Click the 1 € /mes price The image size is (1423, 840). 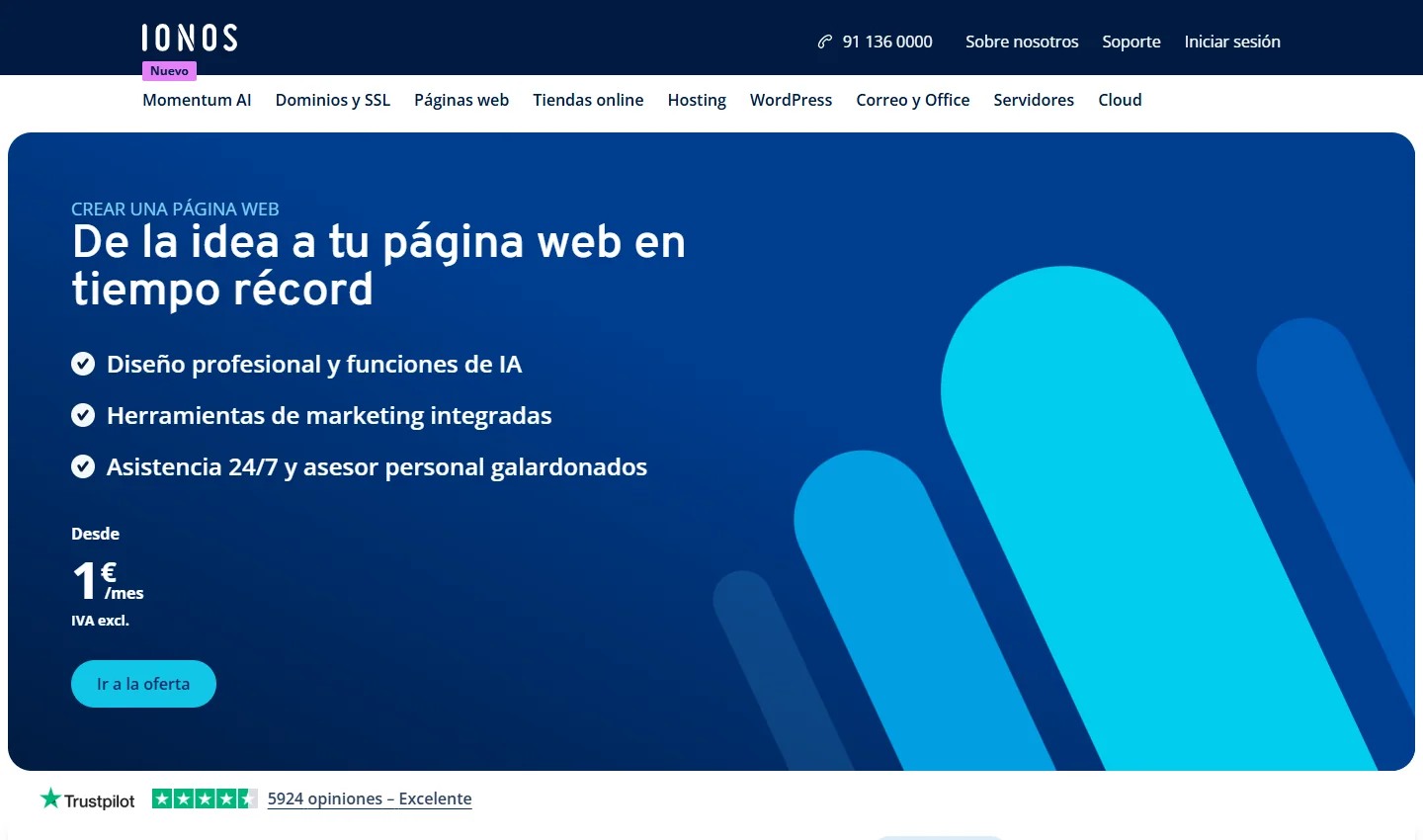[x=108, y=581]
